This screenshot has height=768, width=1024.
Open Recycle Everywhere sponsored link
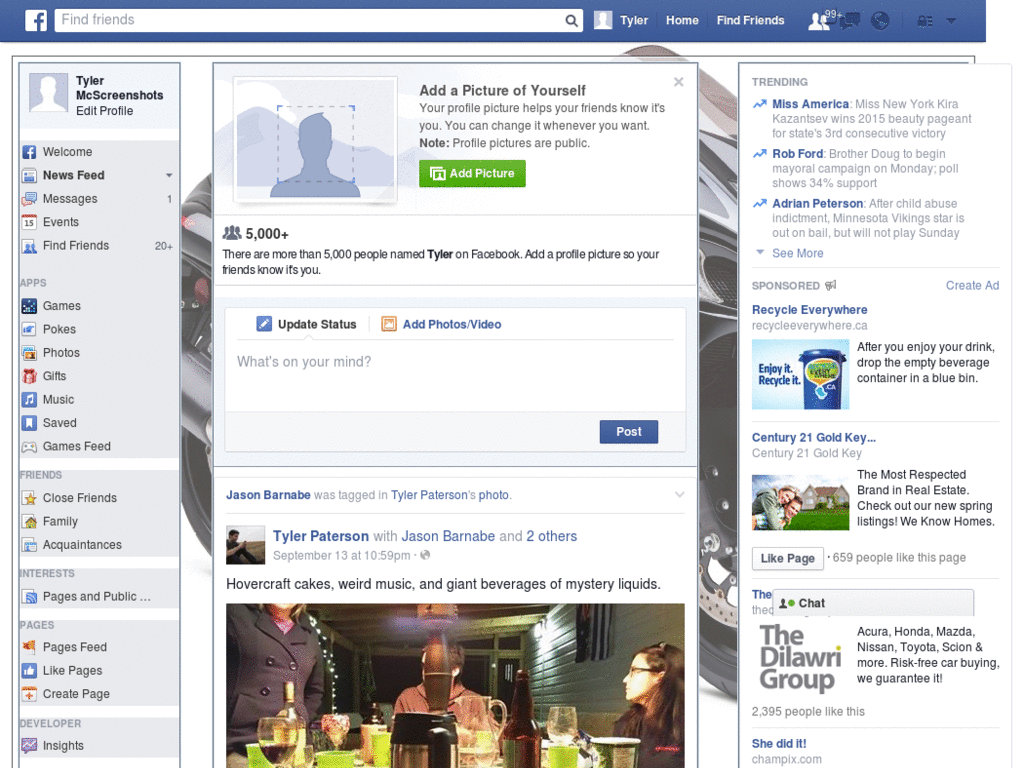tap(809, 310)
